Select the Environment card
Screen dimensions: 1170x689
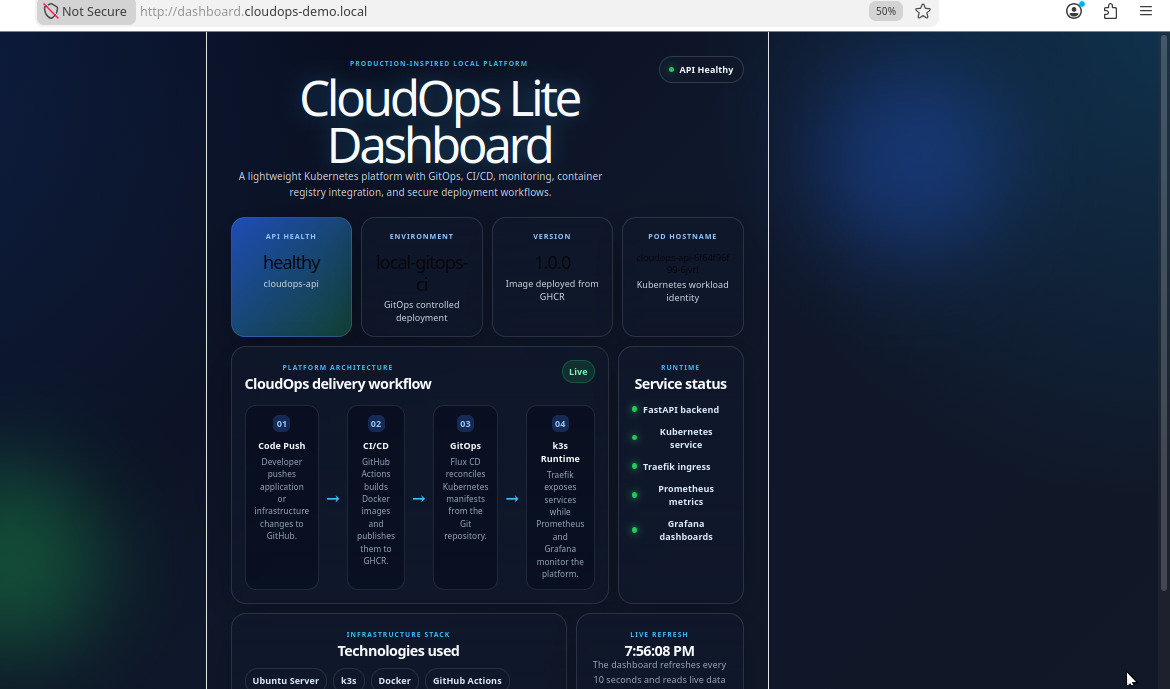(x=422, y=277)
